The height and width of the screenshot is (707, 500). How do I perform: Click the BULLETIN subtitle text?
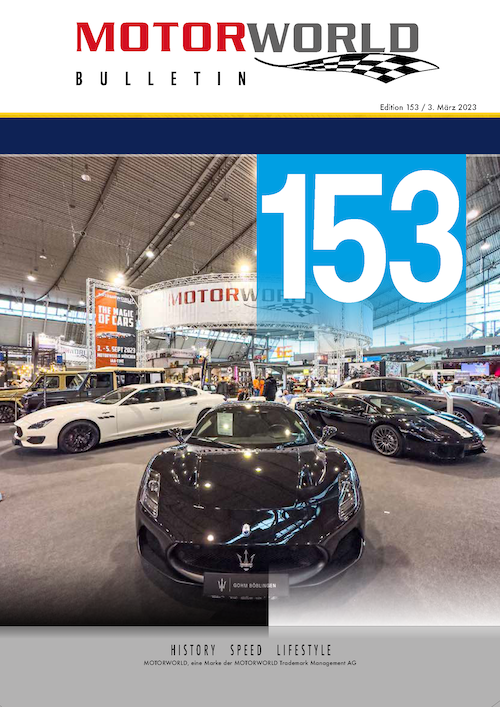point(161,79)
